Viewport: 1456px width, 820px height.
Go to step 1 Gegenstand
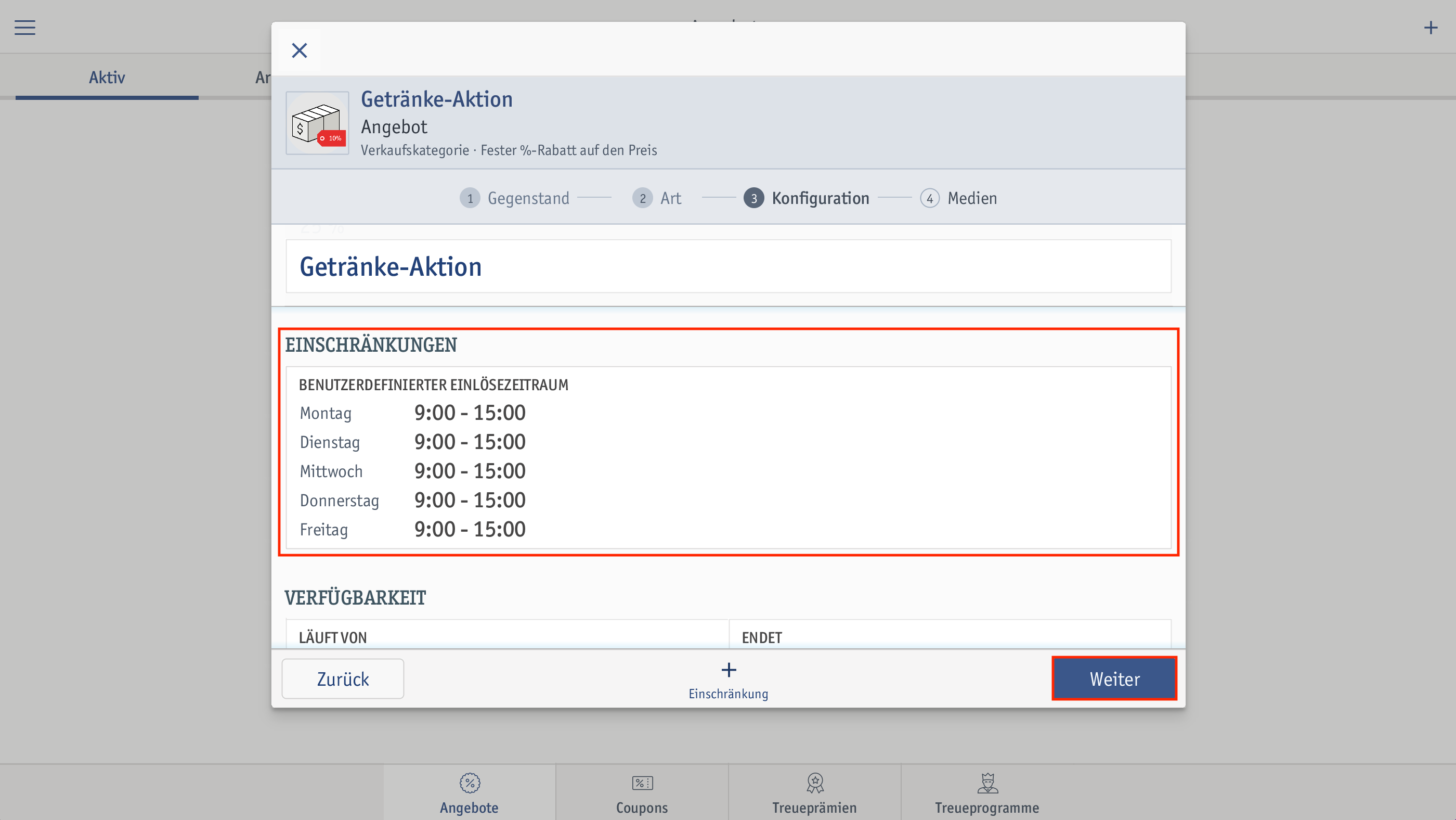tap(514, 198)
